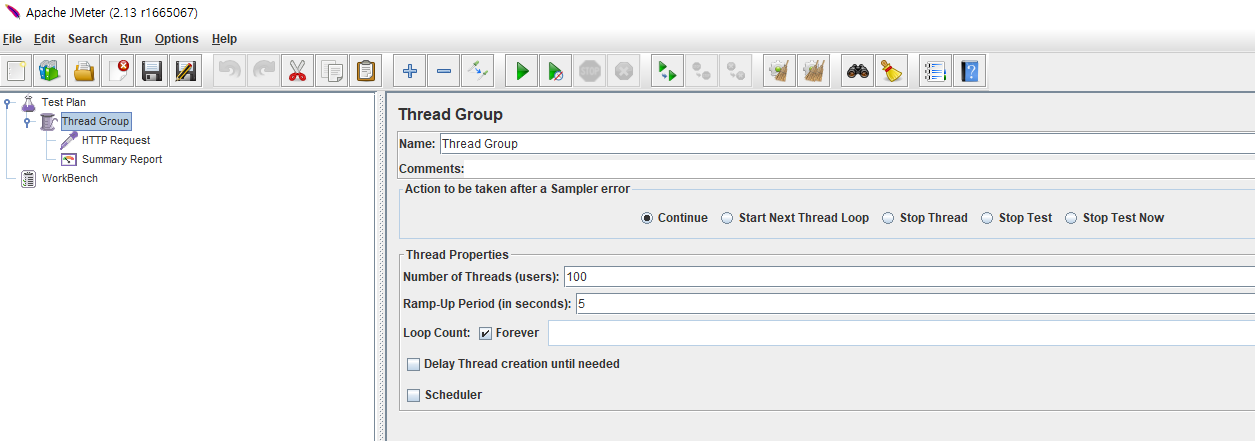Viewport: 1255px width, 441px height.
Task: Collapse the Thread Group tree node handle
Action: click(x=27, y=122)
